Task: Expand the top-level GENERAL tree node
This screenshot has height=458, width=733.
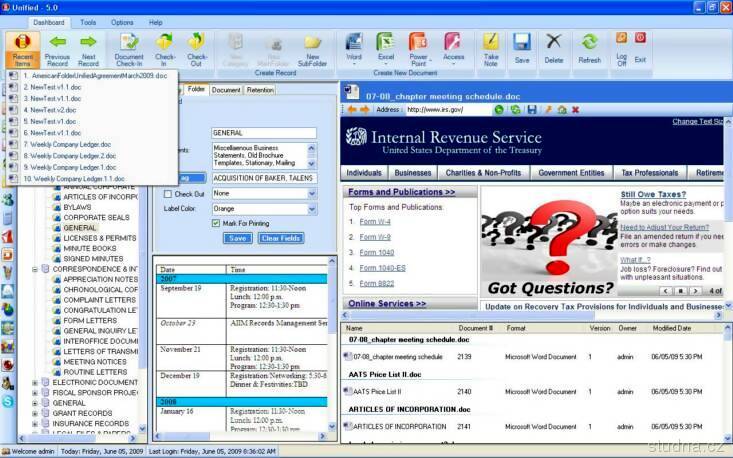Action: point(35,403)
